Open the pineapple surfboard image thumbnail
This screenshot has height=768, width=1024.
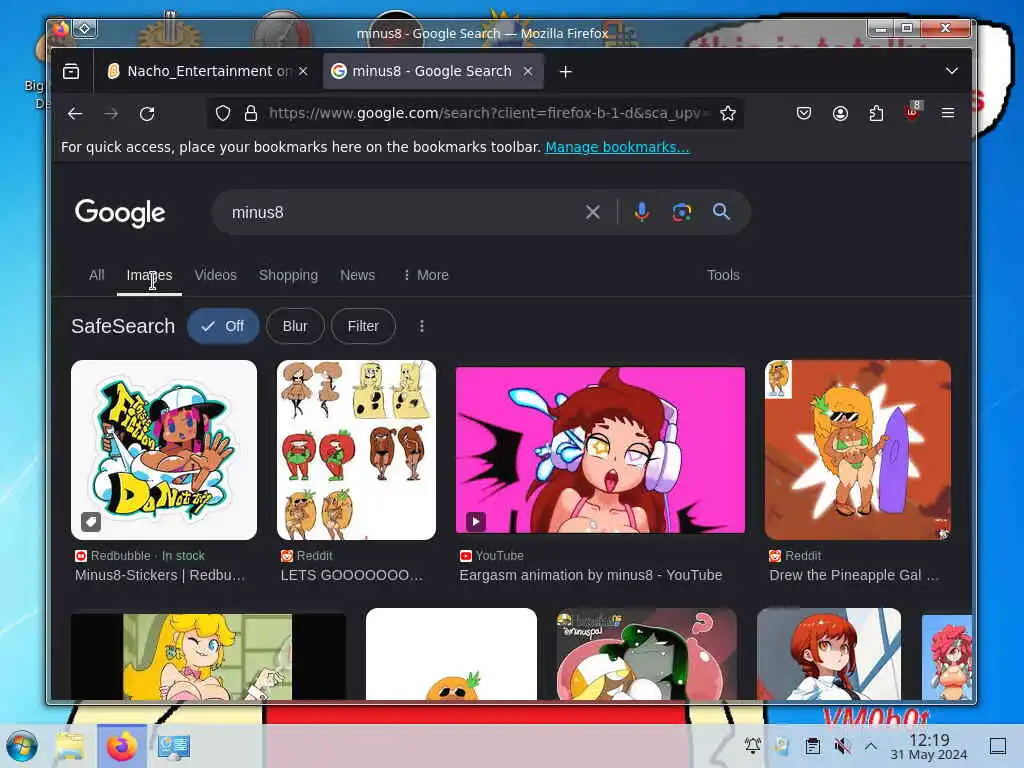[x=858, y=450]
